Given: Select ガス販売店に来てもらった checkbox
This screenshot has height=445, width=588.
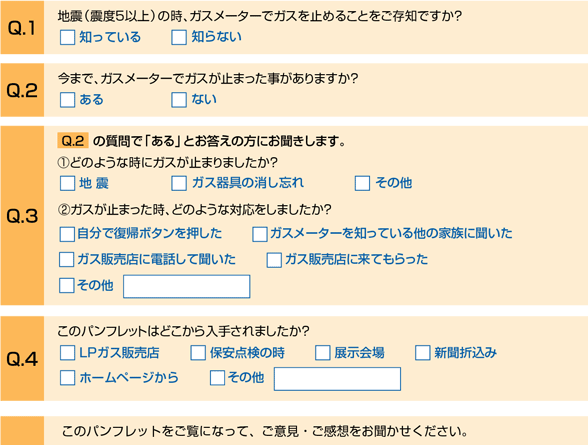Looking at the screenshot, I should coord(274,260).
